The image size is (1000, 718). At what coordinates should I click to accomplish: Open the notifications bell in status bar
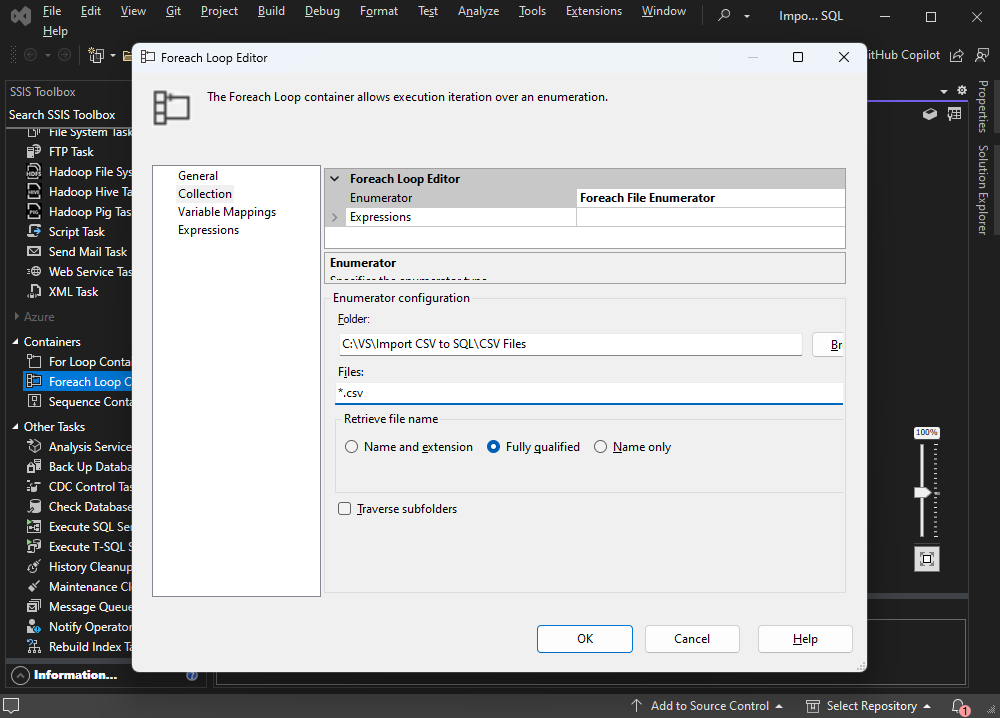(959, 706)
